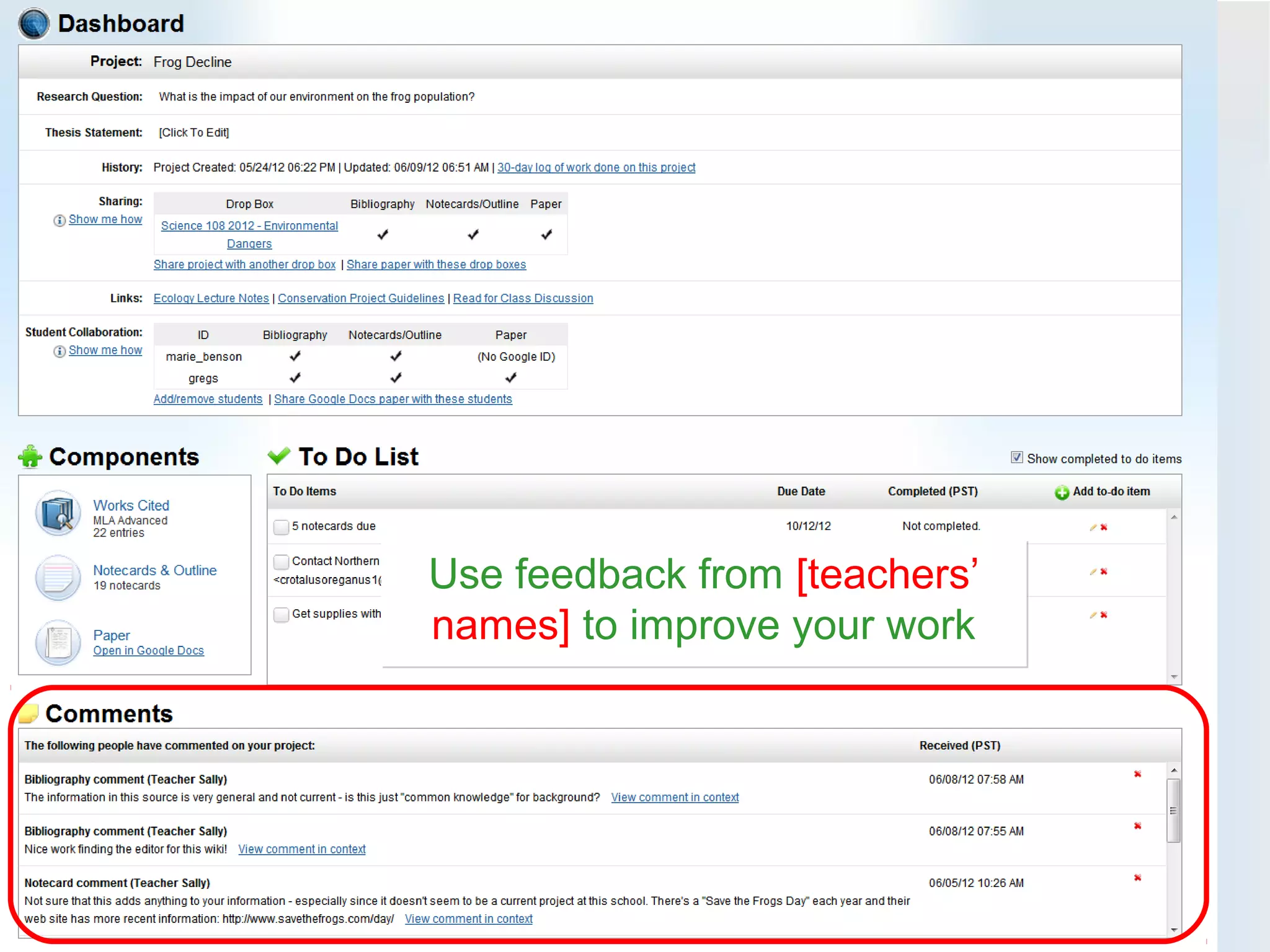This screenshot has width=1270, height=952.
Task: Click the green Add to-do item plus icon
Action: click(x=1062, y=492)
